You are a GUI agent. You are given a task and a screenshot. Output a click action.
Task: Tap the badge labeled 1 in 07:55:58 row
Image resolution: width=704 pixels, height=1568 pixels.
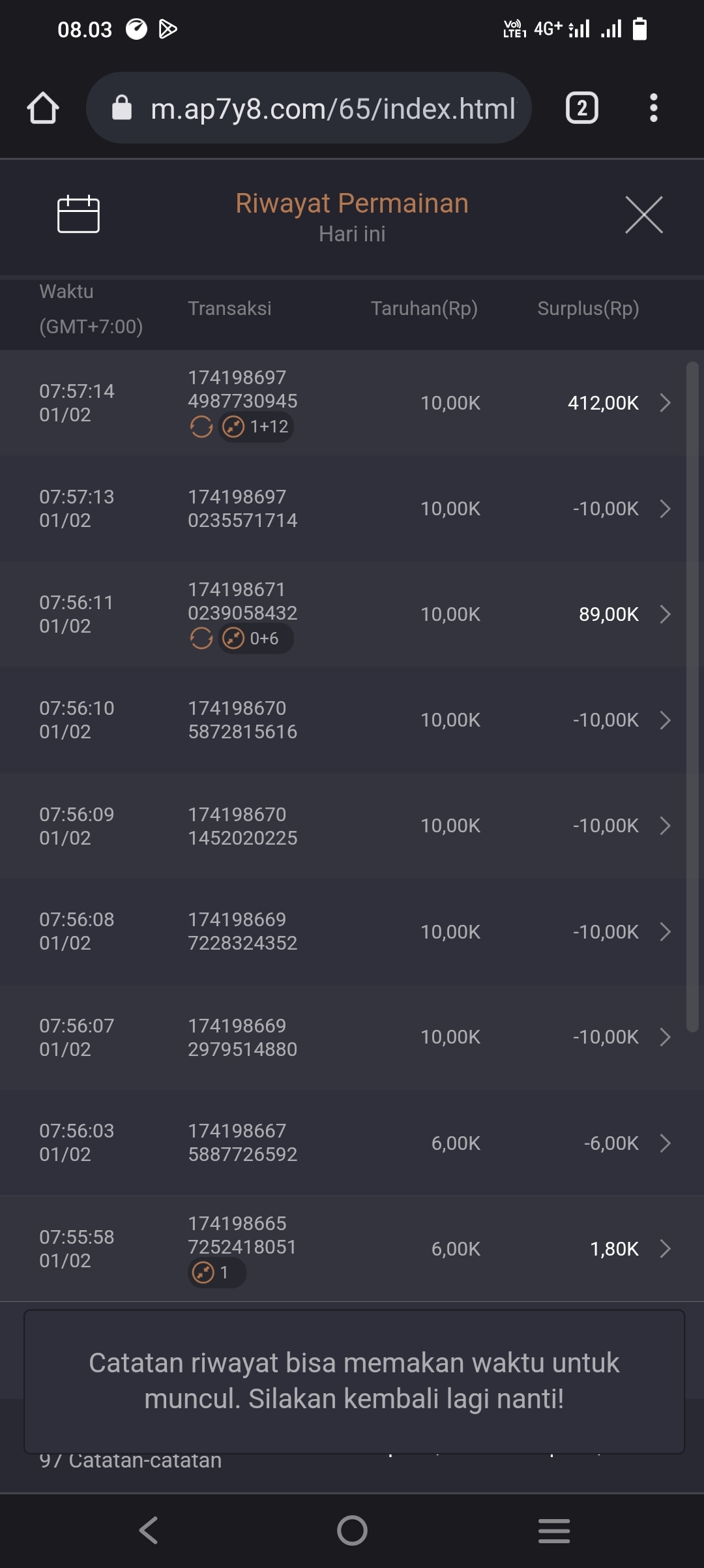(x=216, y=1273)
